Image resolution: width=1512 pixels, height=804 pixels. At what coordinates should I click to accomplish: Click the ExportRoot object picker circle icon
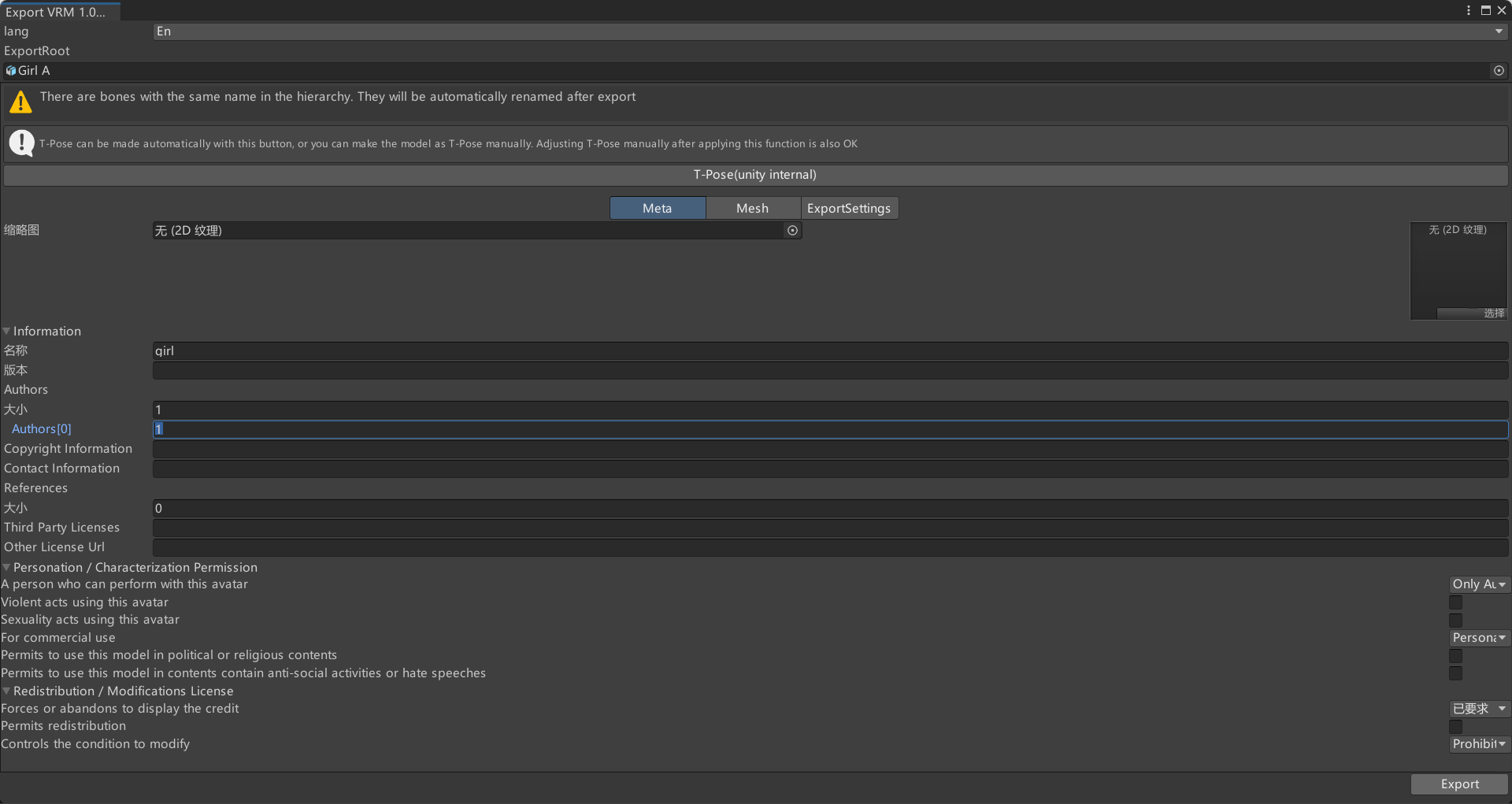[x=1499, y=71]
